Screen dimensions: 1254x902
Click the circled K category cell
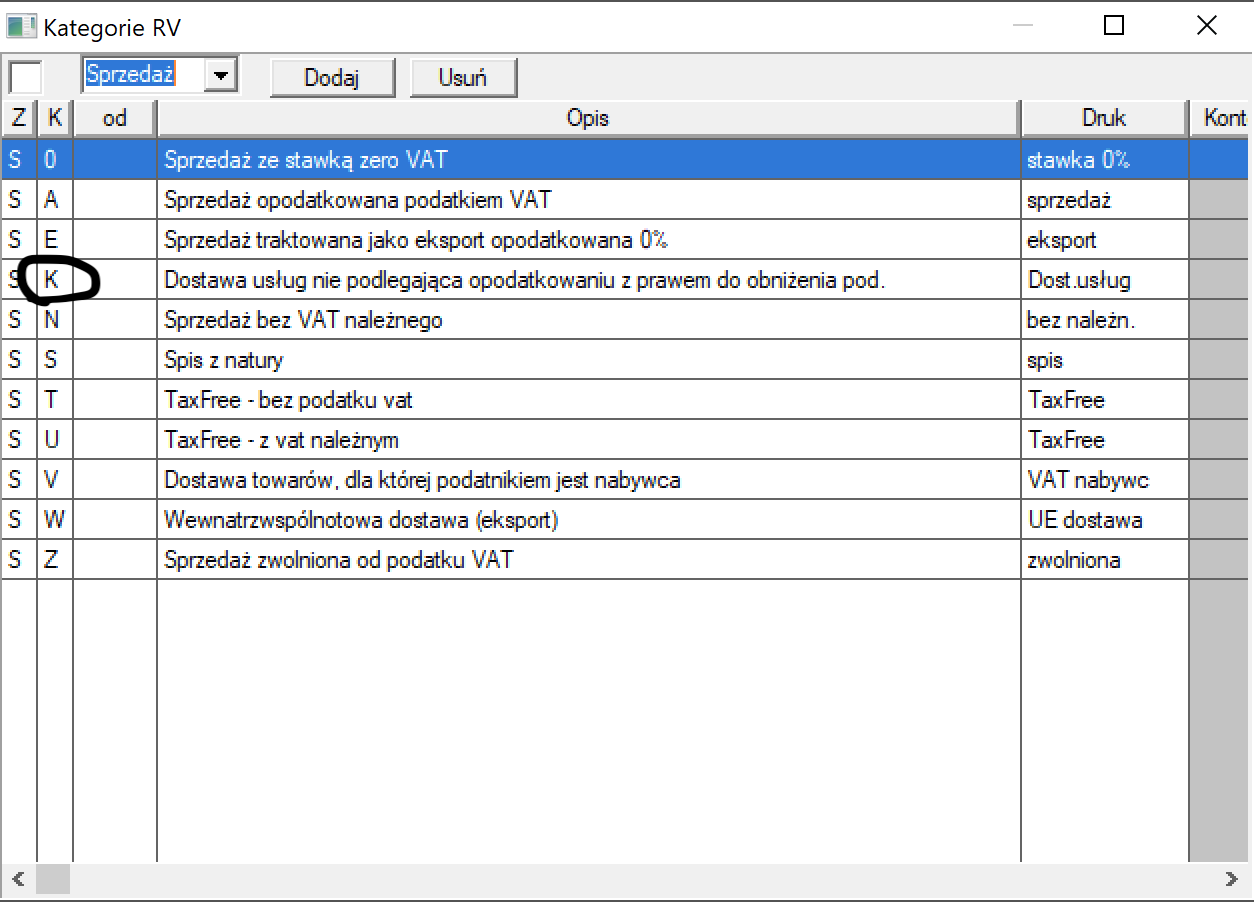click(52, 280)
